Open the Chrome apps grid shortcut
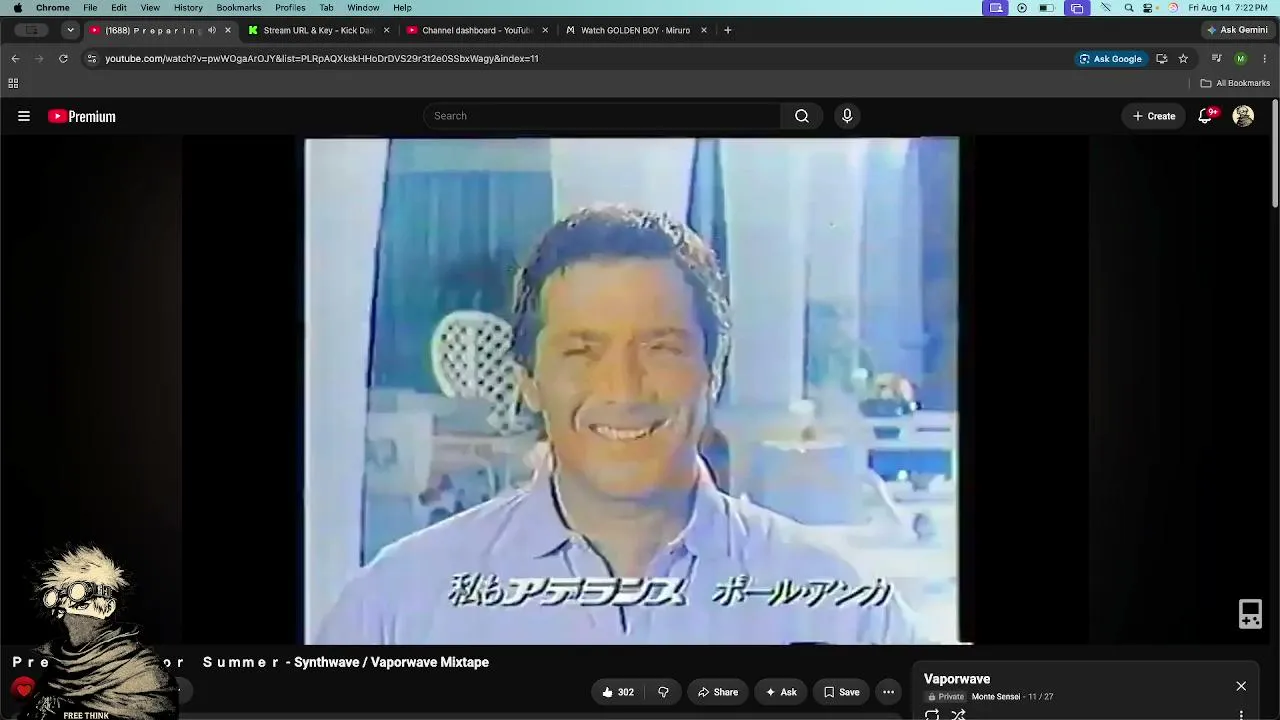1280x720 pixels. click(13, 83)
